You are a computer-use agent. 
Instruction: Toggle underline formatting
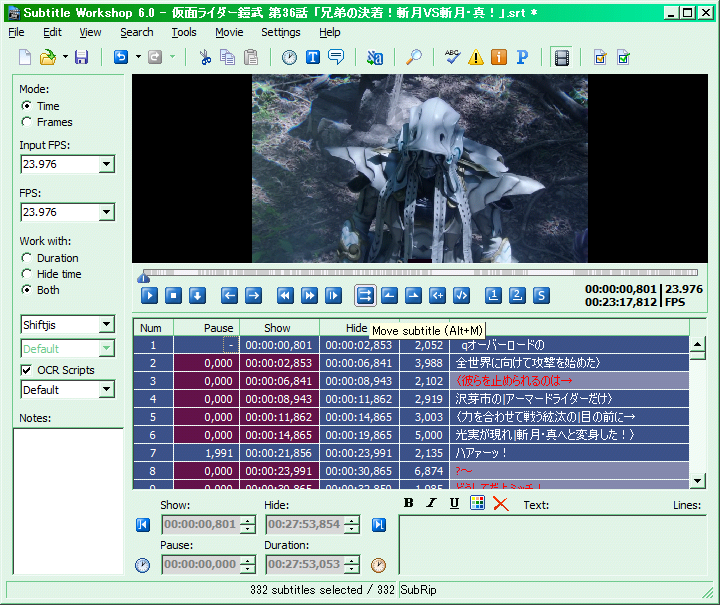click(x=454, y=504)
